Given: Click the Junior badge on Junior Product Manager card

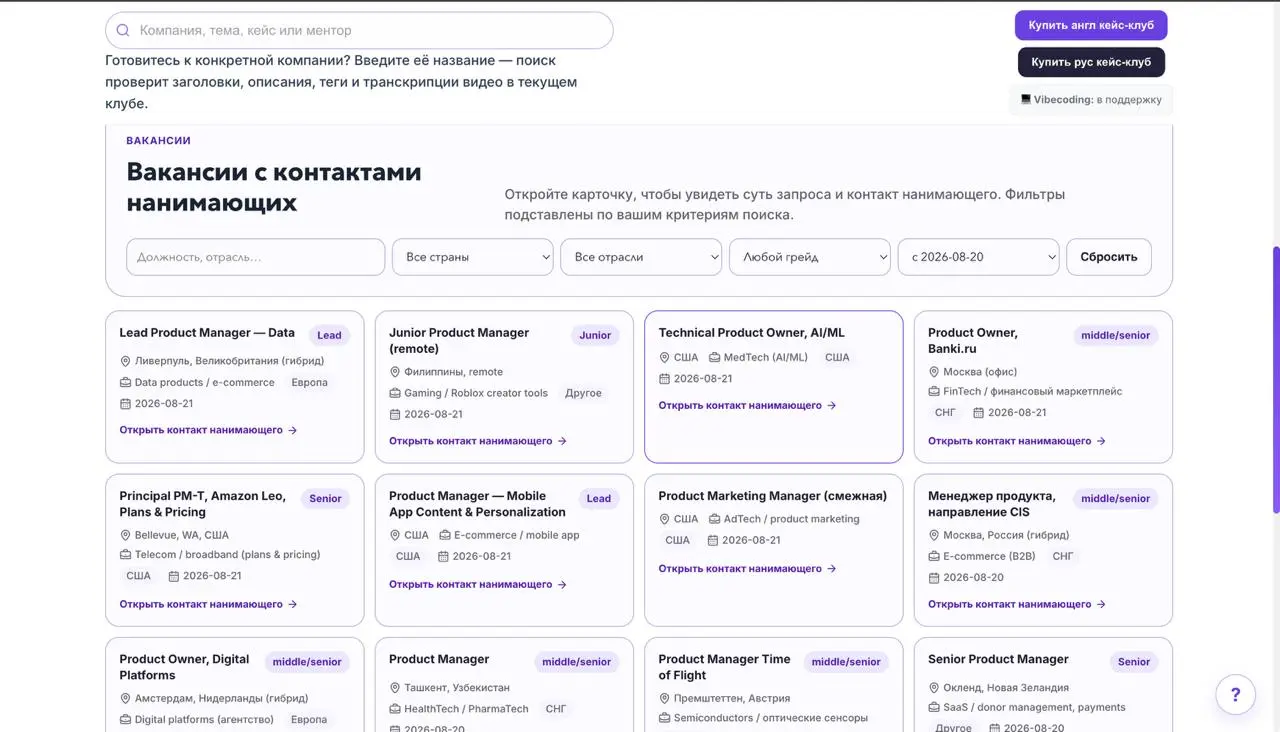Looking at the screenshot, I should coord(595,336).
